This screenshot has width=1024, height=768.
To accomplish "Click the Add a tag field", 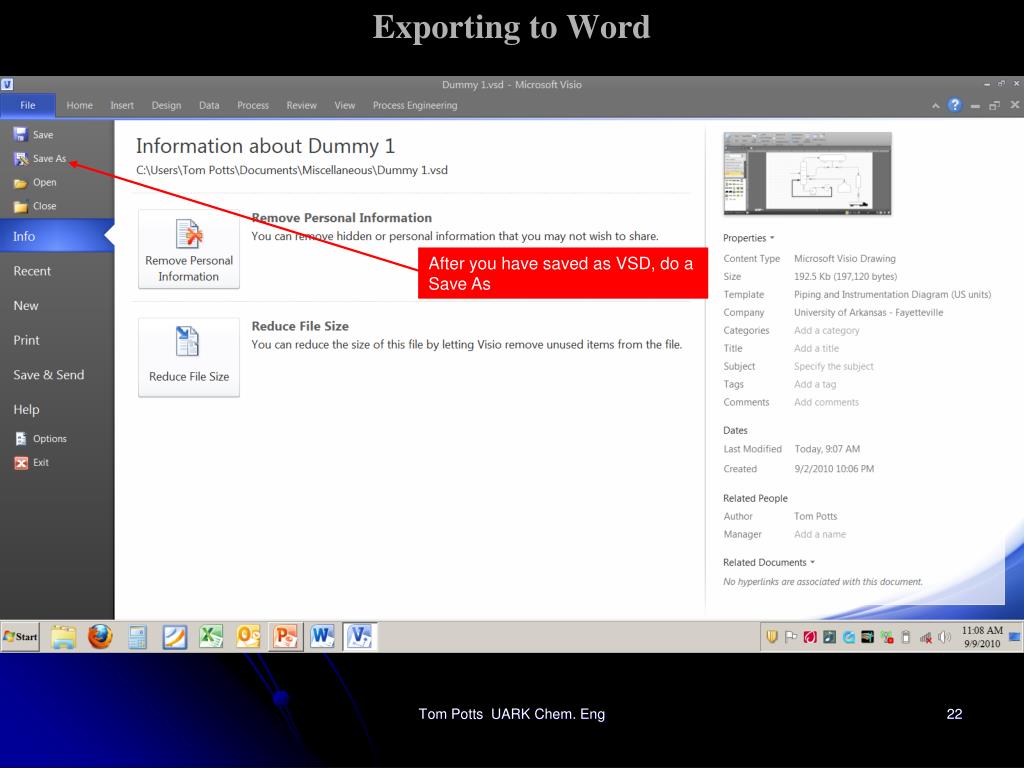I will tap(815, 385).
